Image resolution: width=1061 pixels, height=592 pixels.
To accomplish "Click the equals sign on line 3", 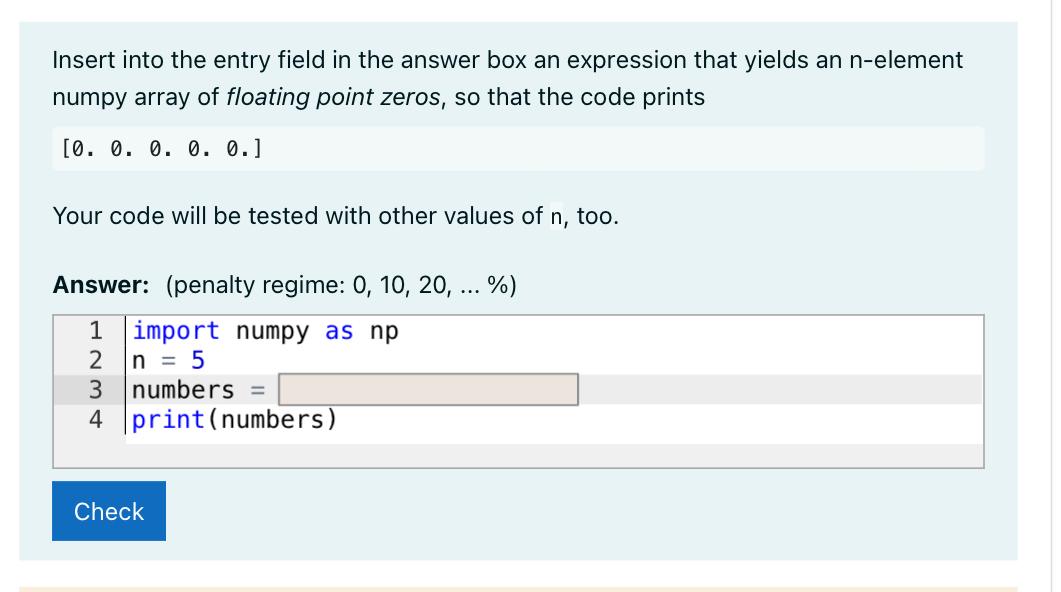I will click(x=258, y=390).
